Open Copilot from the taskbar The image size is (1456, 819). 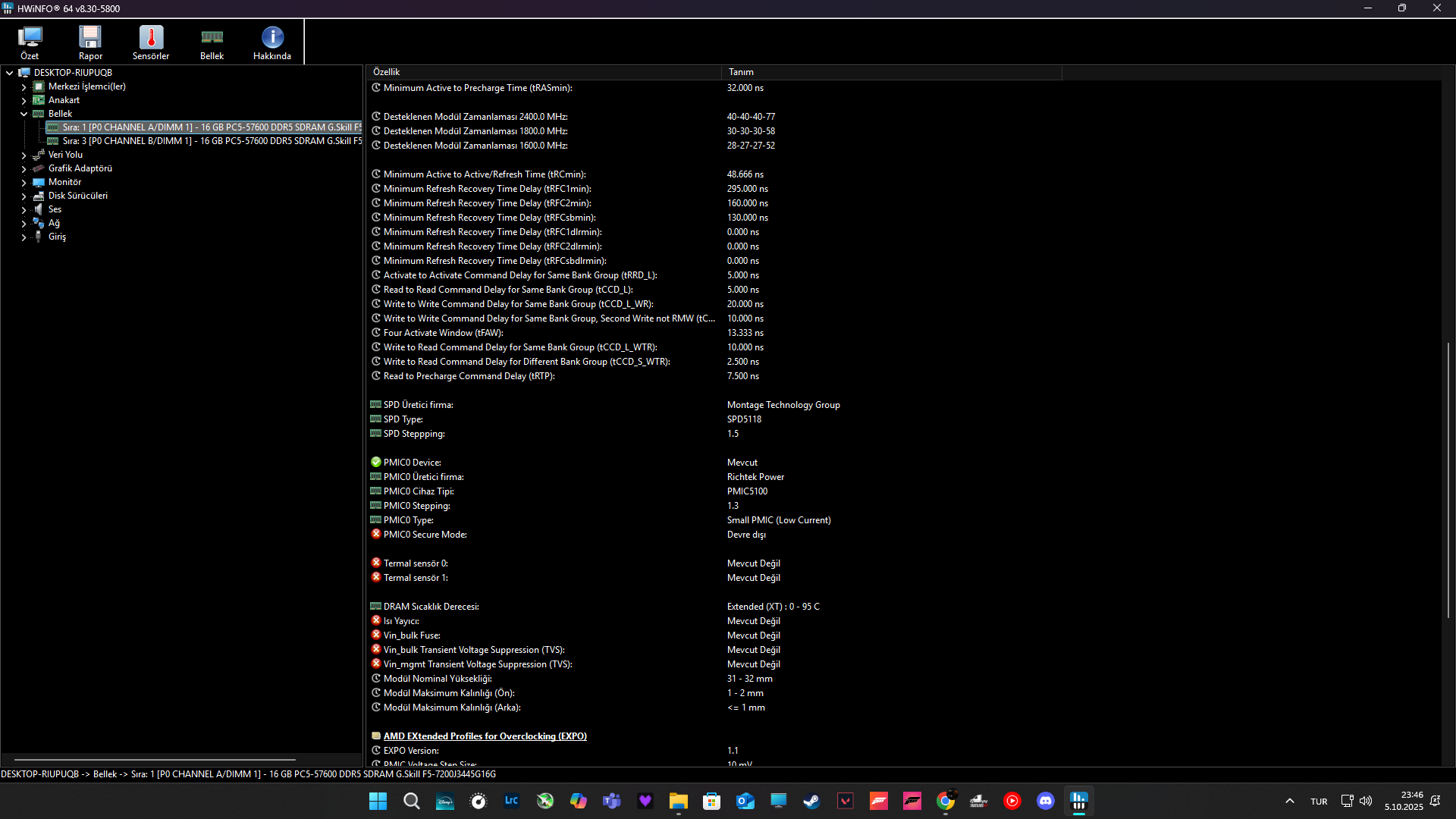tap(579, 801)
